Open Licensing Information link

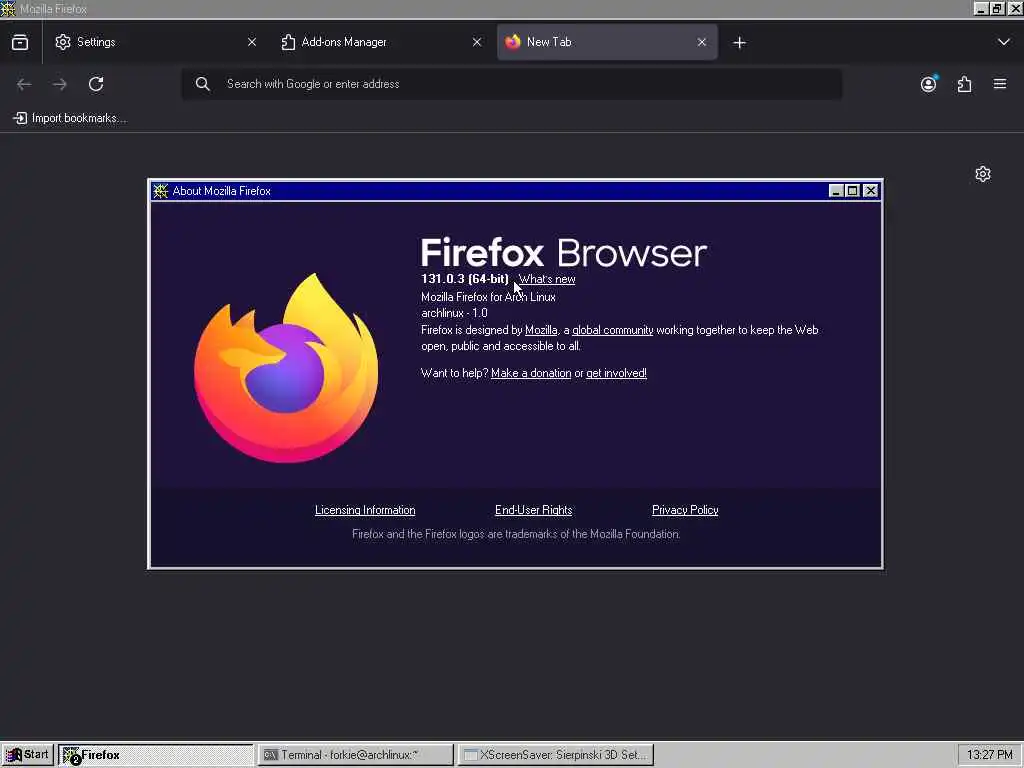click(365, 510)
